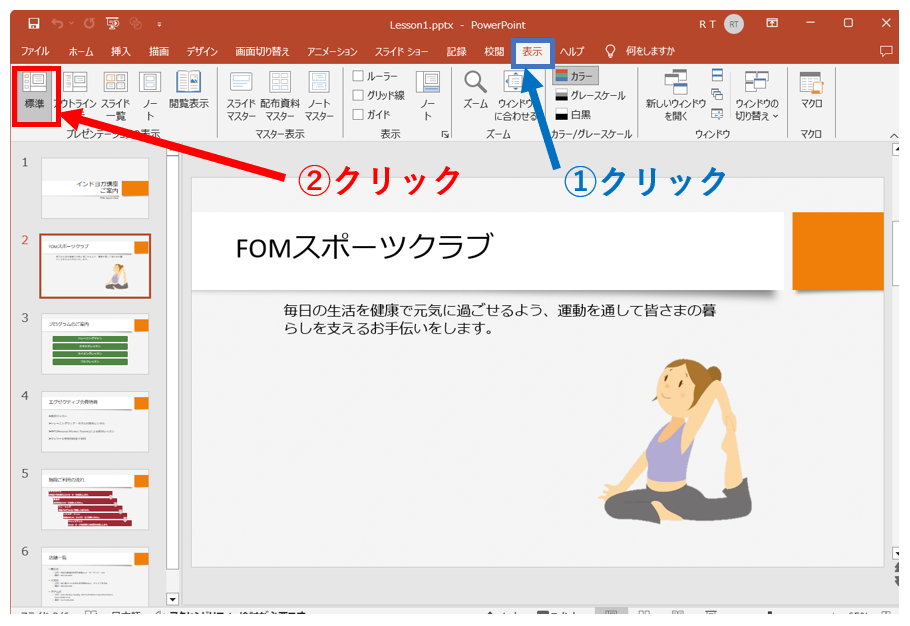Select slide 6 thumbnail
The image size is (910, 626).
coord(95,577)
